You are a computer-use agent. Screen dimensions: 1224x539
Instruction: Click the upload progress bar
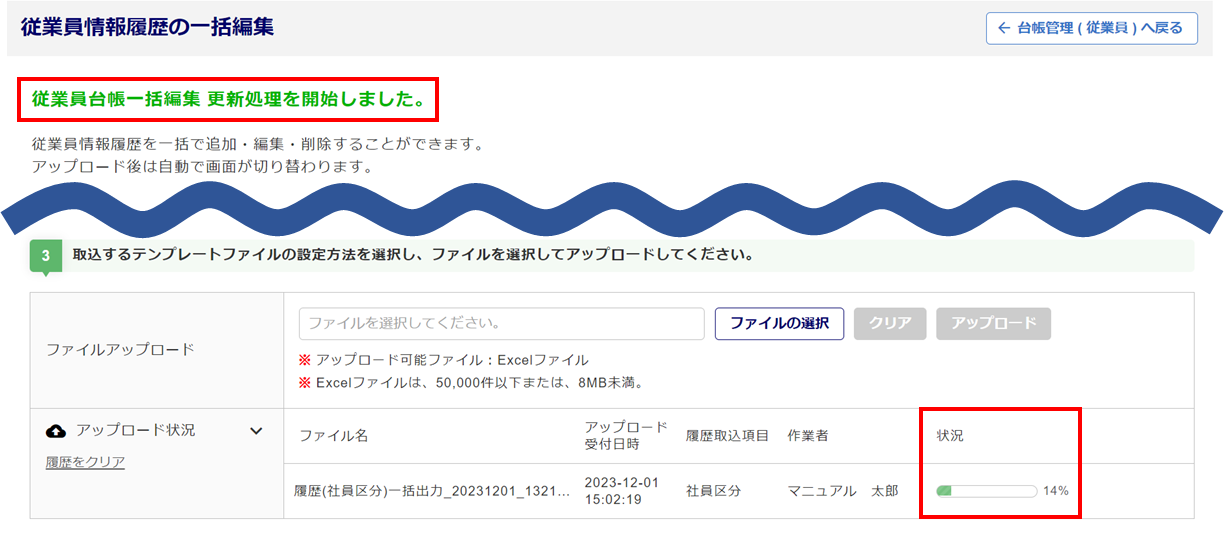pos(986,491)
